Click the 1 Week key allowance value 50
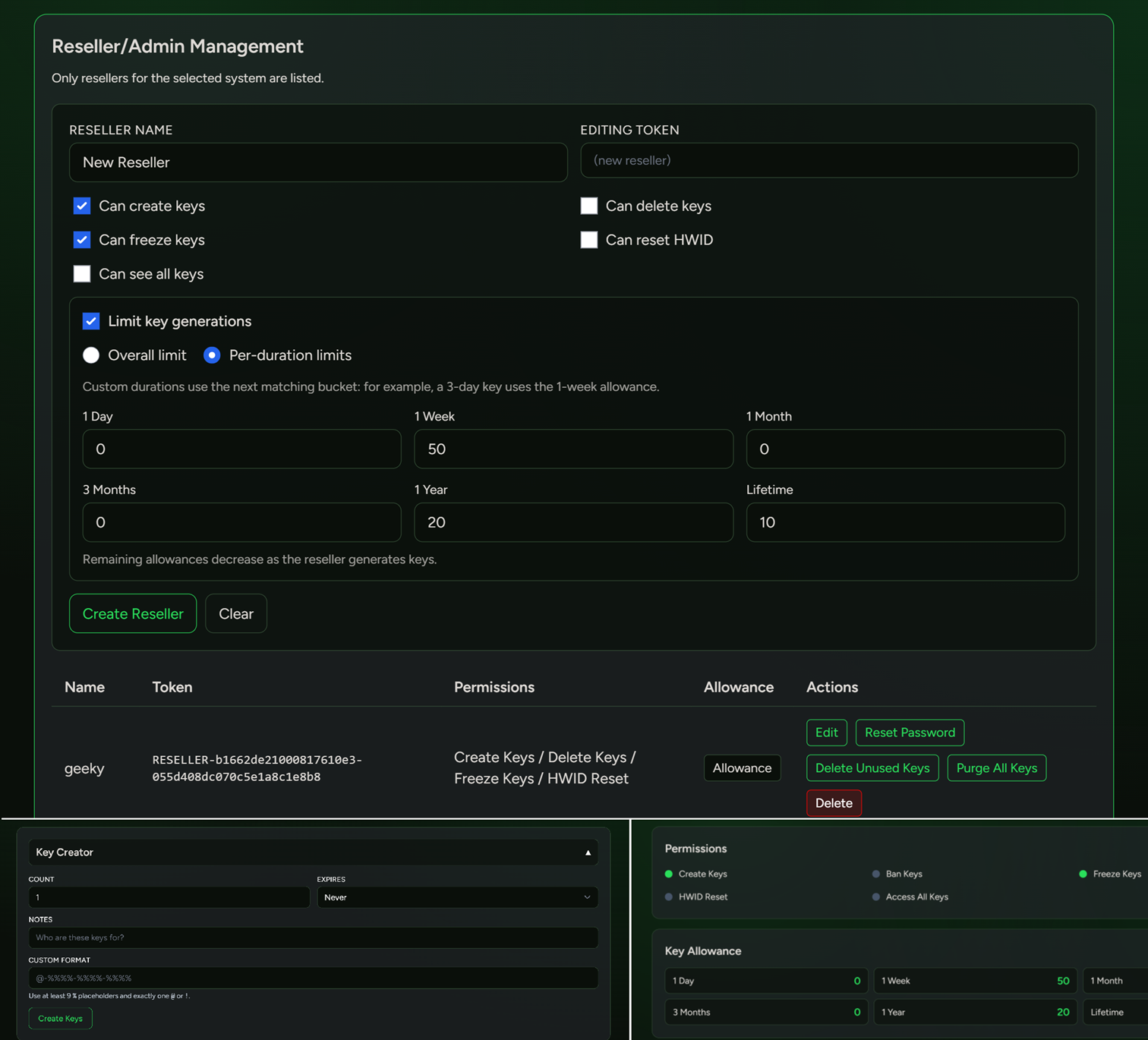 click(1063, 981)
